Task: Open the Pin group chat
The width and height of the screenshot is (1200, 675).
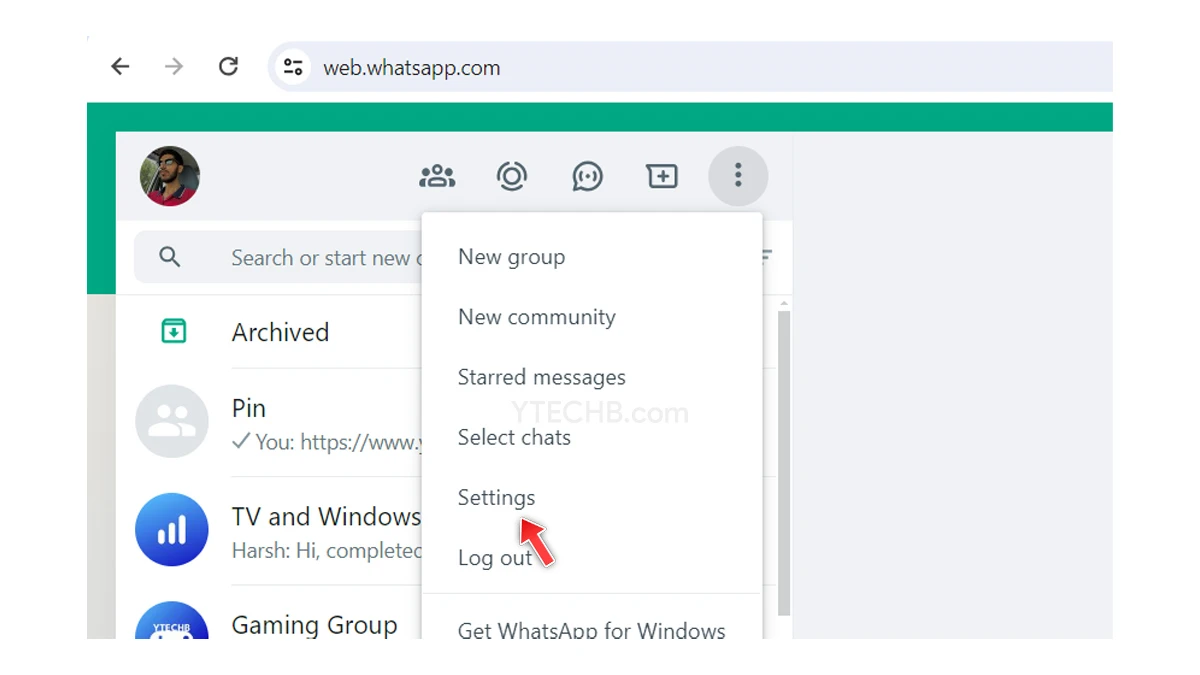Action: click(269, 422)
